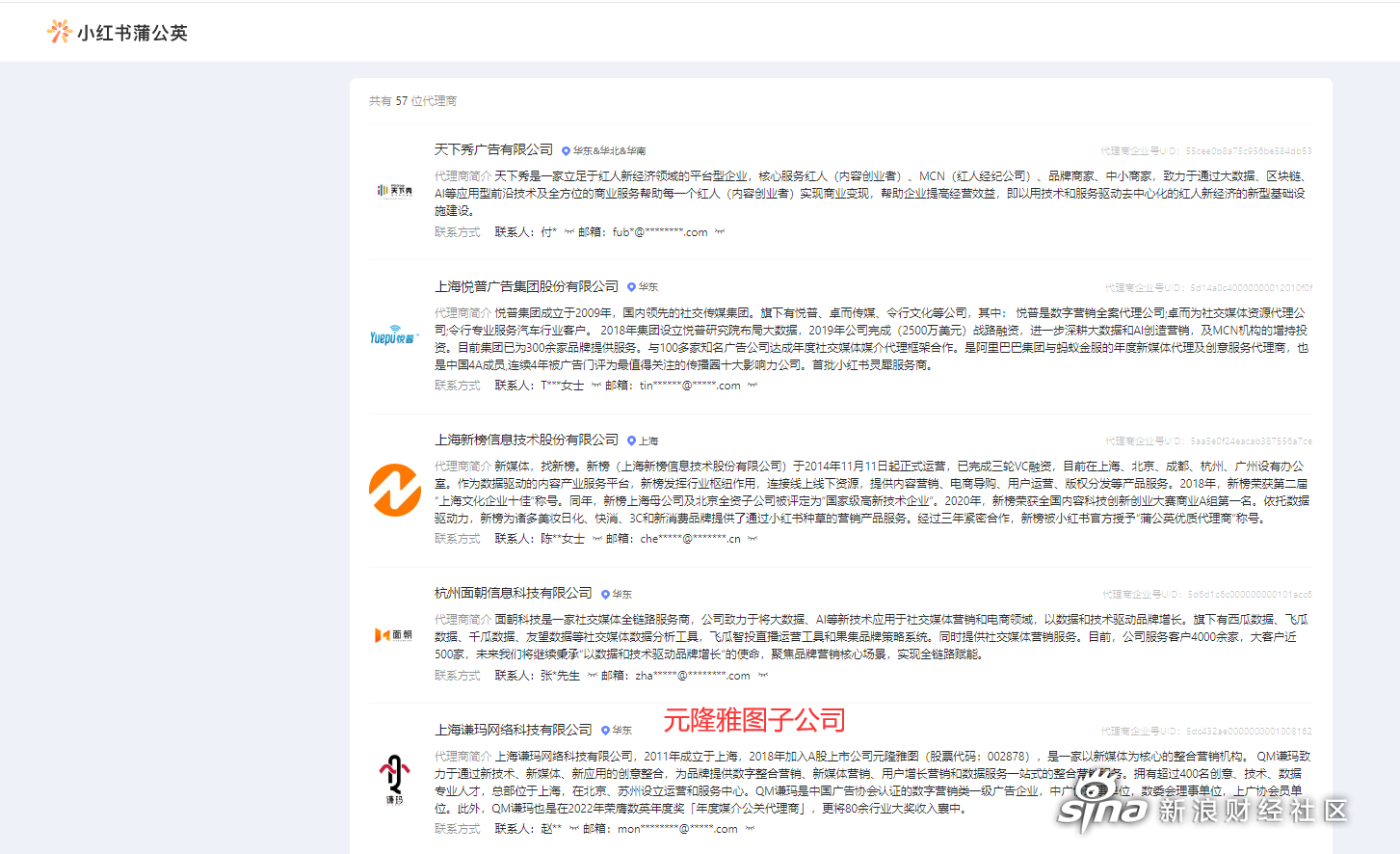The height and width of the screenshot is (854, 1400).
Task: Click UID text ending 4db53 for 天下秀
Action: [x=1206, y=151]
